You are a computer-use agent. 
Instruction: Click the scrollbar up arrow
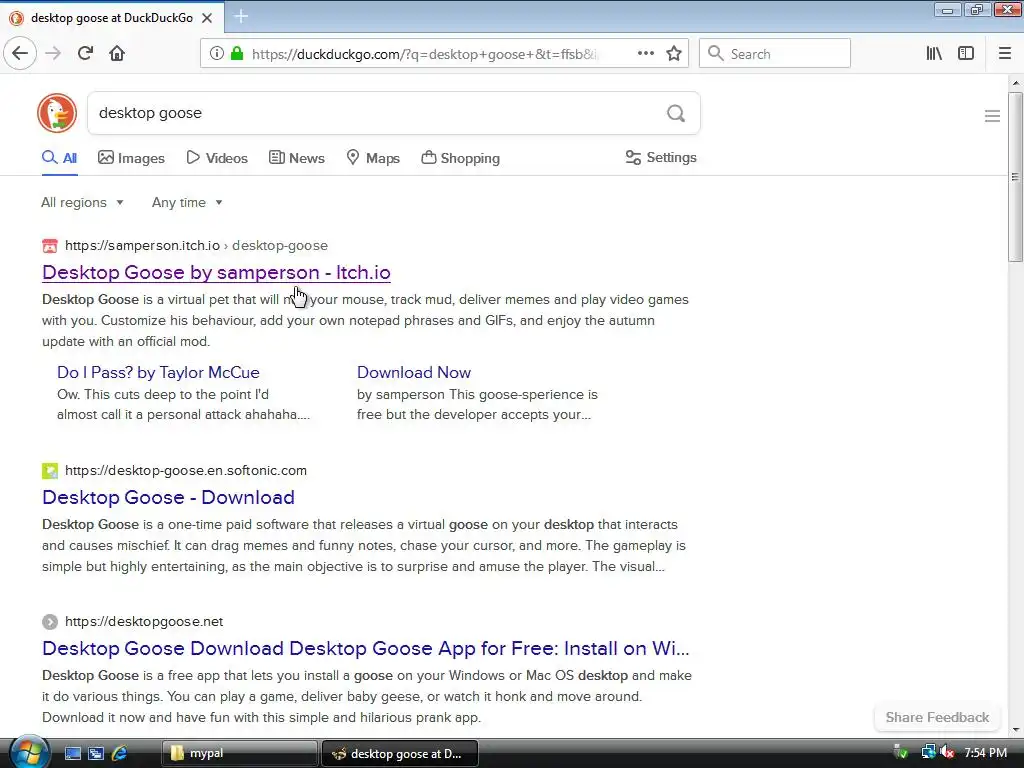tap(1015, 83)
